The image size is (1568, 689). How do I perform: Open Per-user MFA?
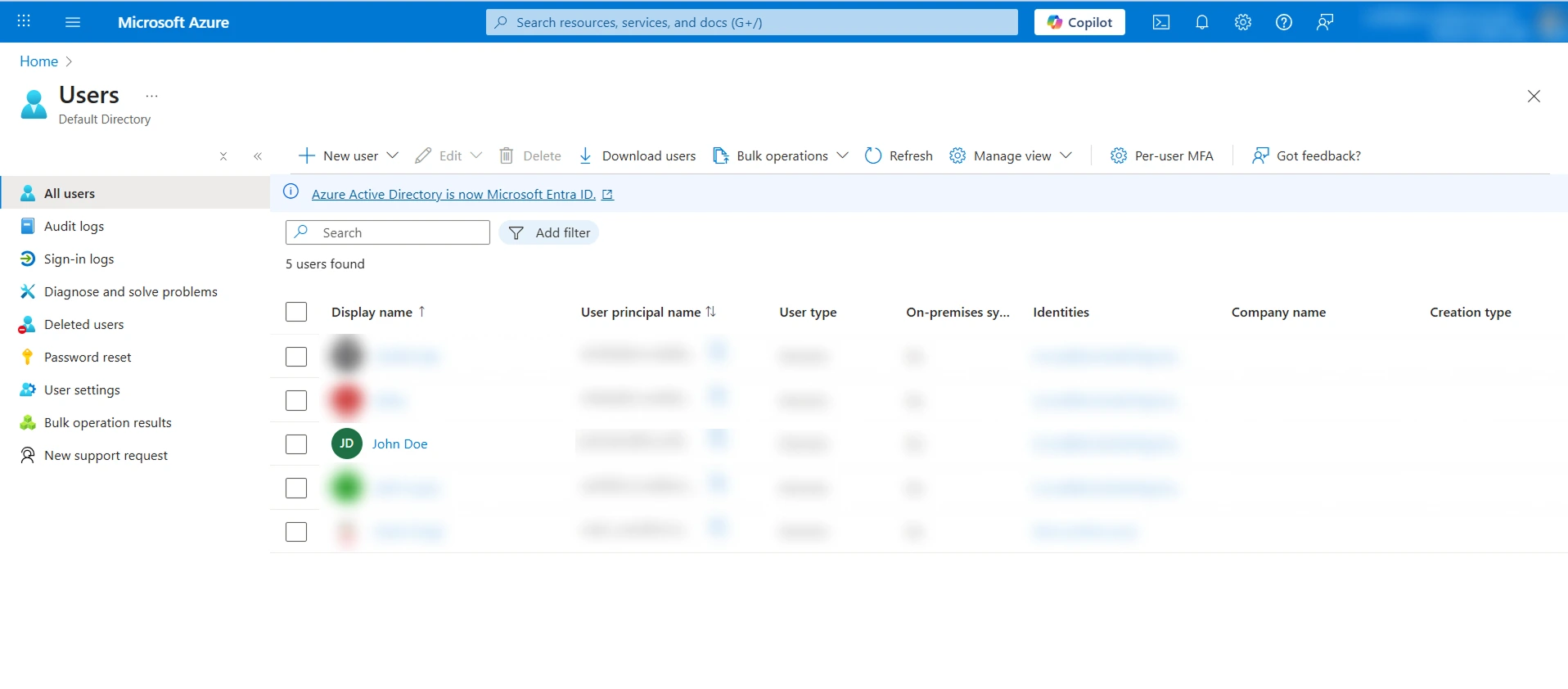tap(1161, 155)
